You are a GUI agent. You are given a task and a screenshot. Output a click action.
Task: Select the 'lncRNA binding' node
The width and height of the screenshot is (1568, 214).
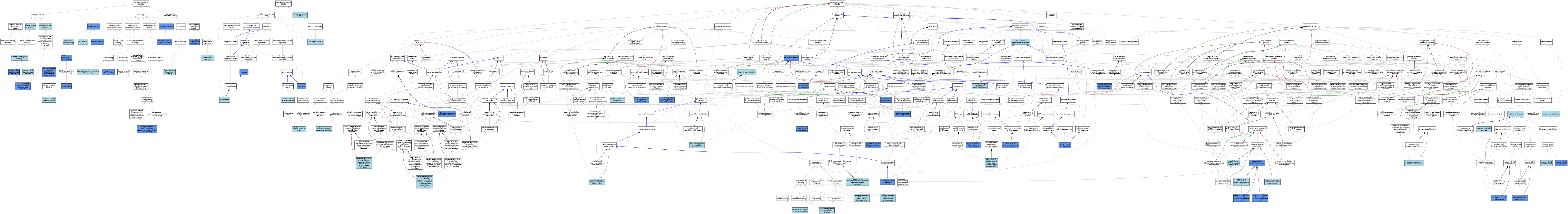coord(108,72)
